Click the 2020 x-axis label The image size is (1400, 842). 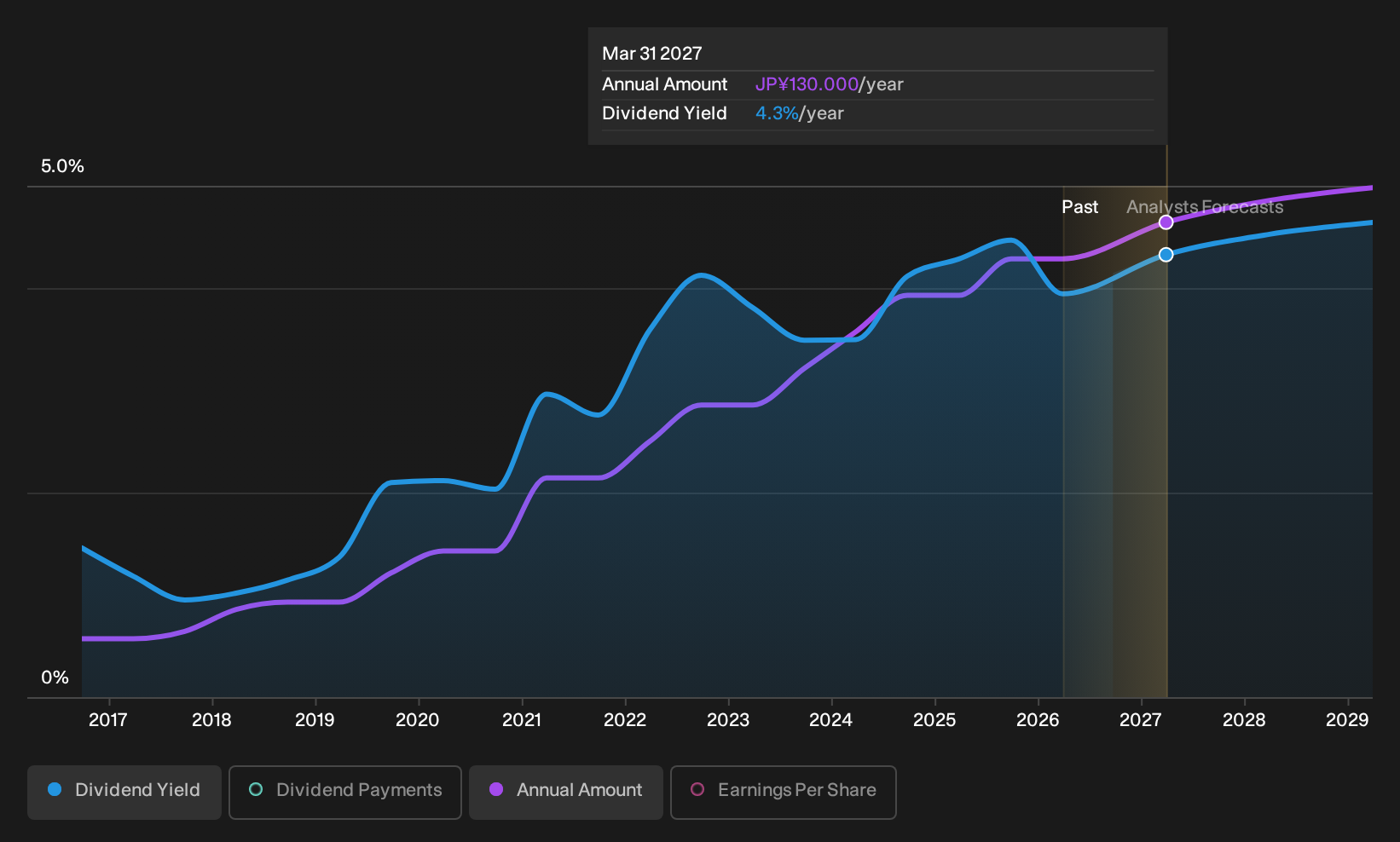(418, 720)
